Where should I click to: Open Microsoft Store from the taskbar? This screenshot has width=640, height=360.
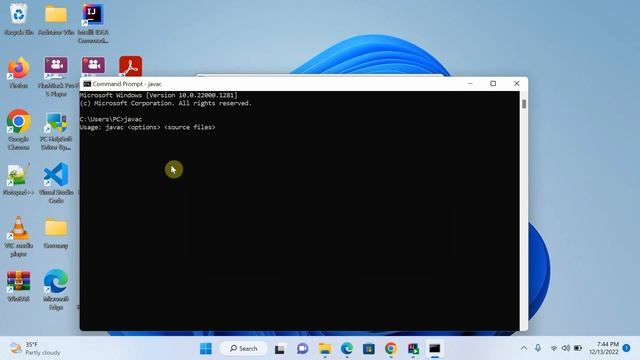pyautogui.click(x=369, y=349)
